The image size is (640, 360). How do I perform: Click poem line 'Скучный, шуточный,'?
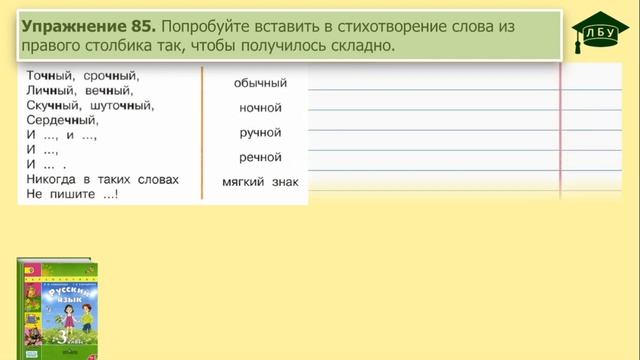[90, 106]
